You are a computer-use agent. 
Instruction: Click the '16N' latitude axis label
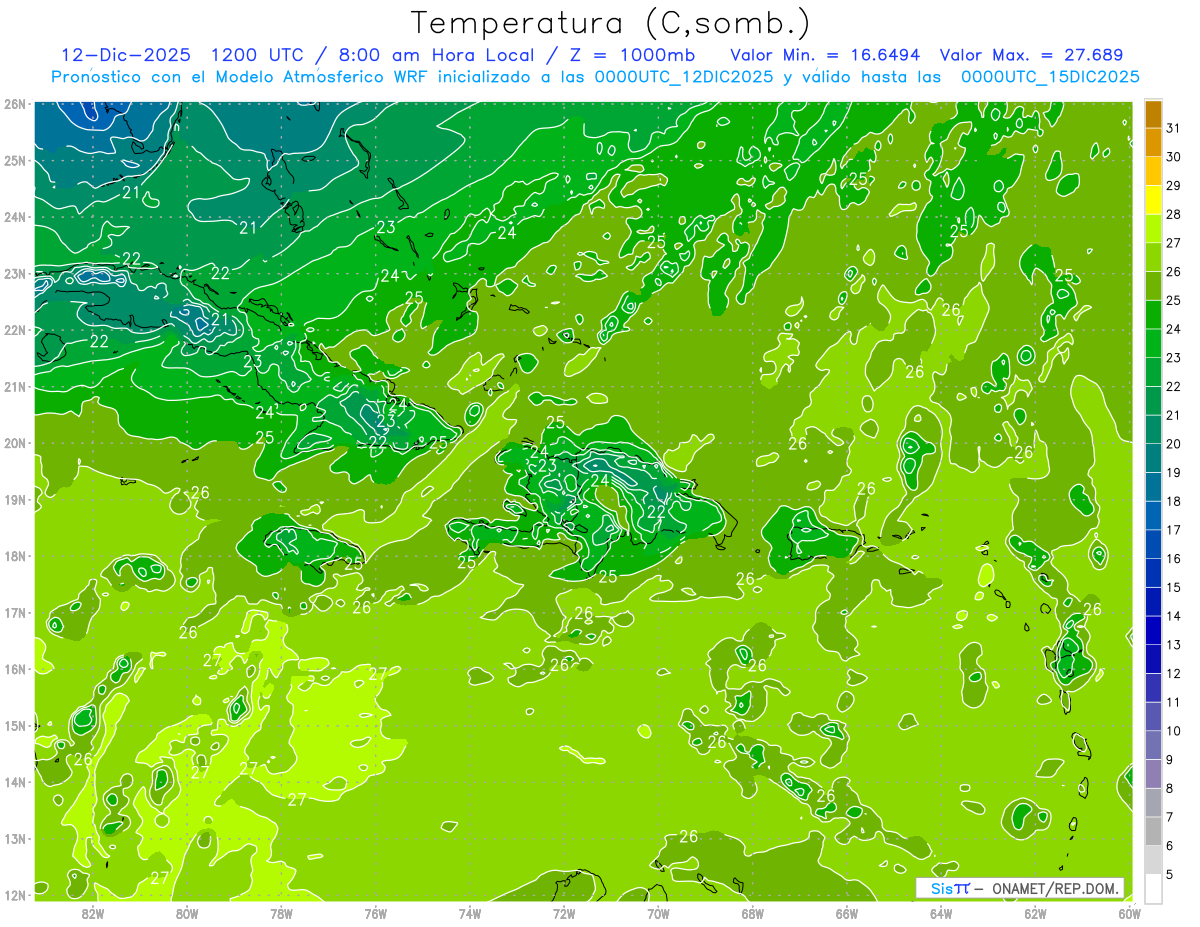(14, 669)
